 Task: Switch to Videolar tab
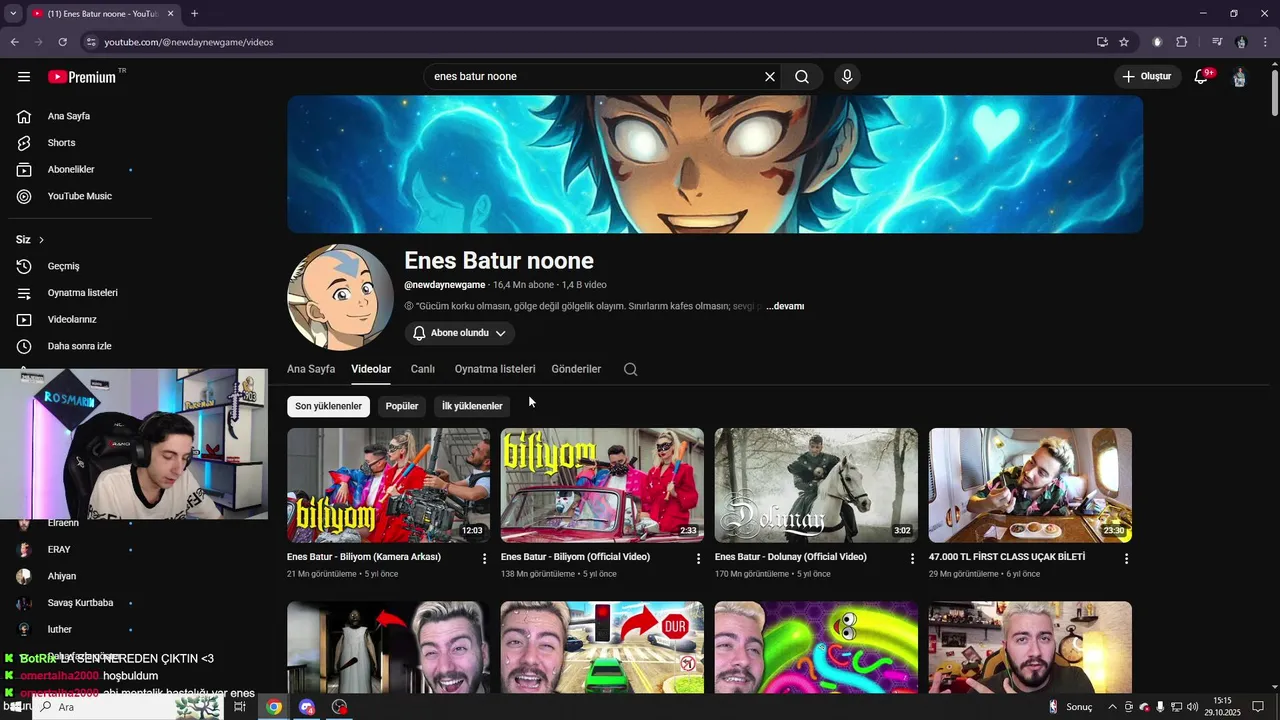point(371,369)
